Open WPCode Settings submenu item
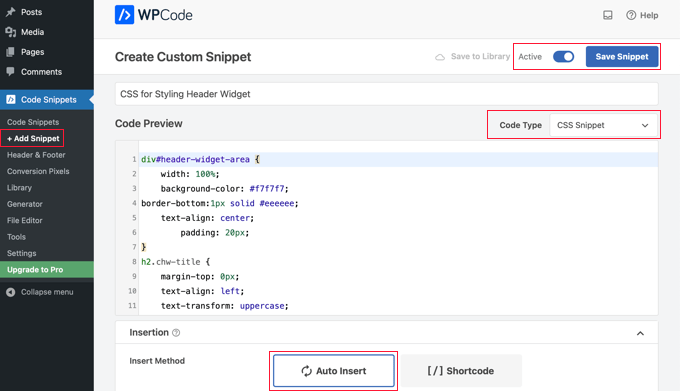This screenshot has height=391, width=680. [22, 254]
